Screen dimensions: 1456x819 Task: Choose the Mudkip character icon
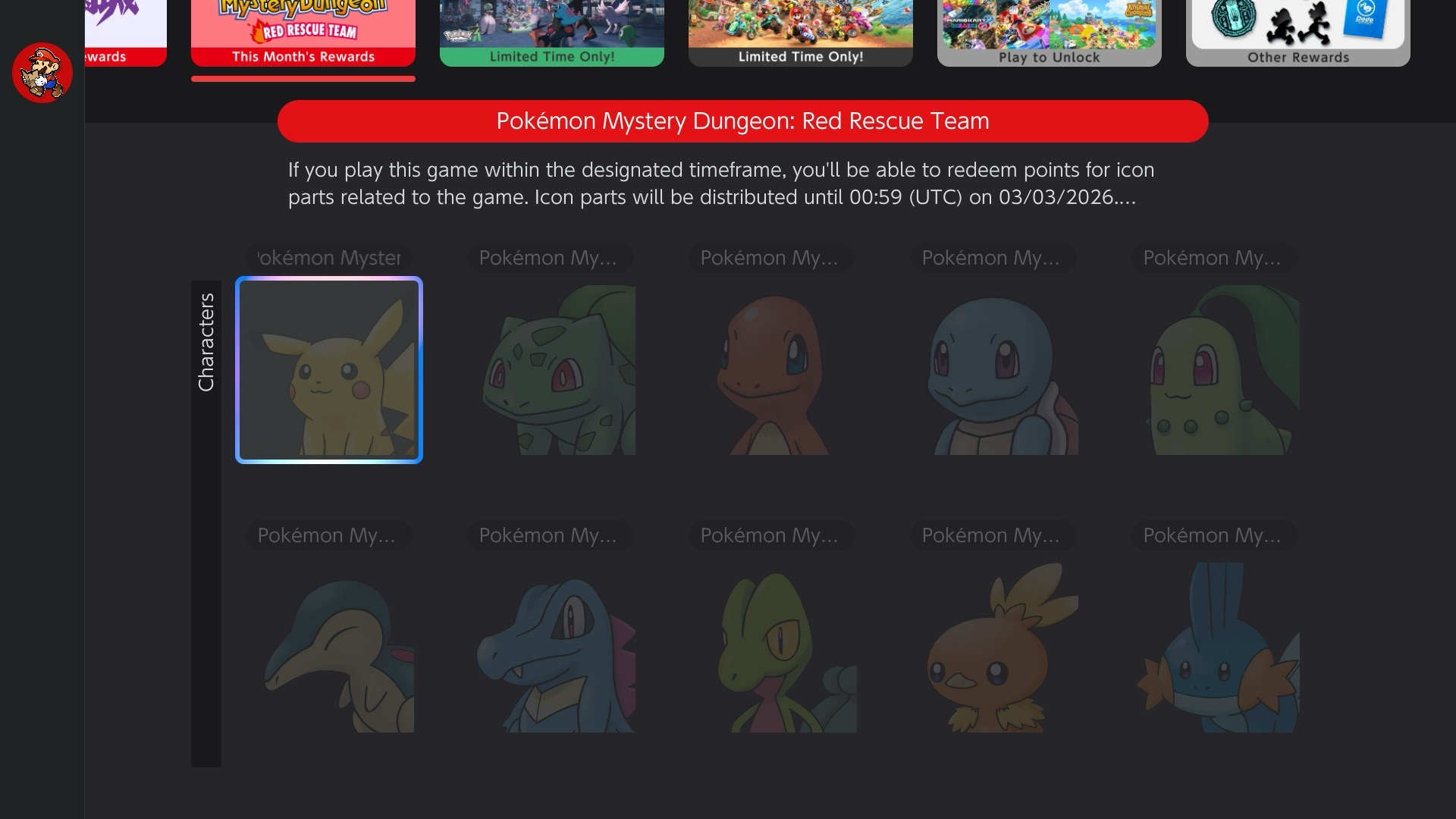point(1215,648)
